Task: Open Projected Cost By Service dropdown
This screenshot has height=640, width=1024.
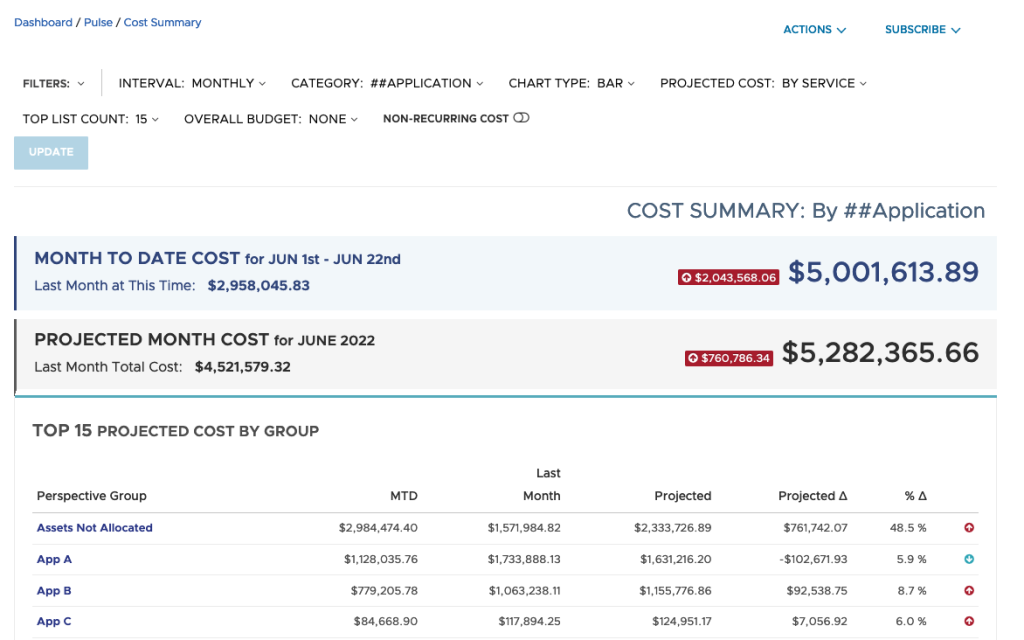Action: (x=763, y=83)
